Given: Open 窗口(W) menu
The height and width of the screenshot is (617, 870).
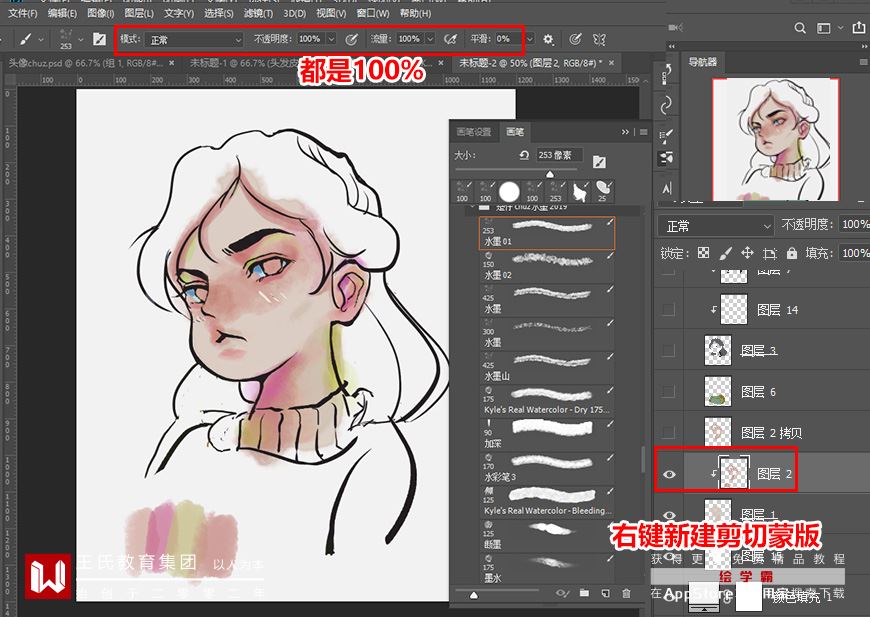Looking at the screenshot, I should click(x=372, y=13).
